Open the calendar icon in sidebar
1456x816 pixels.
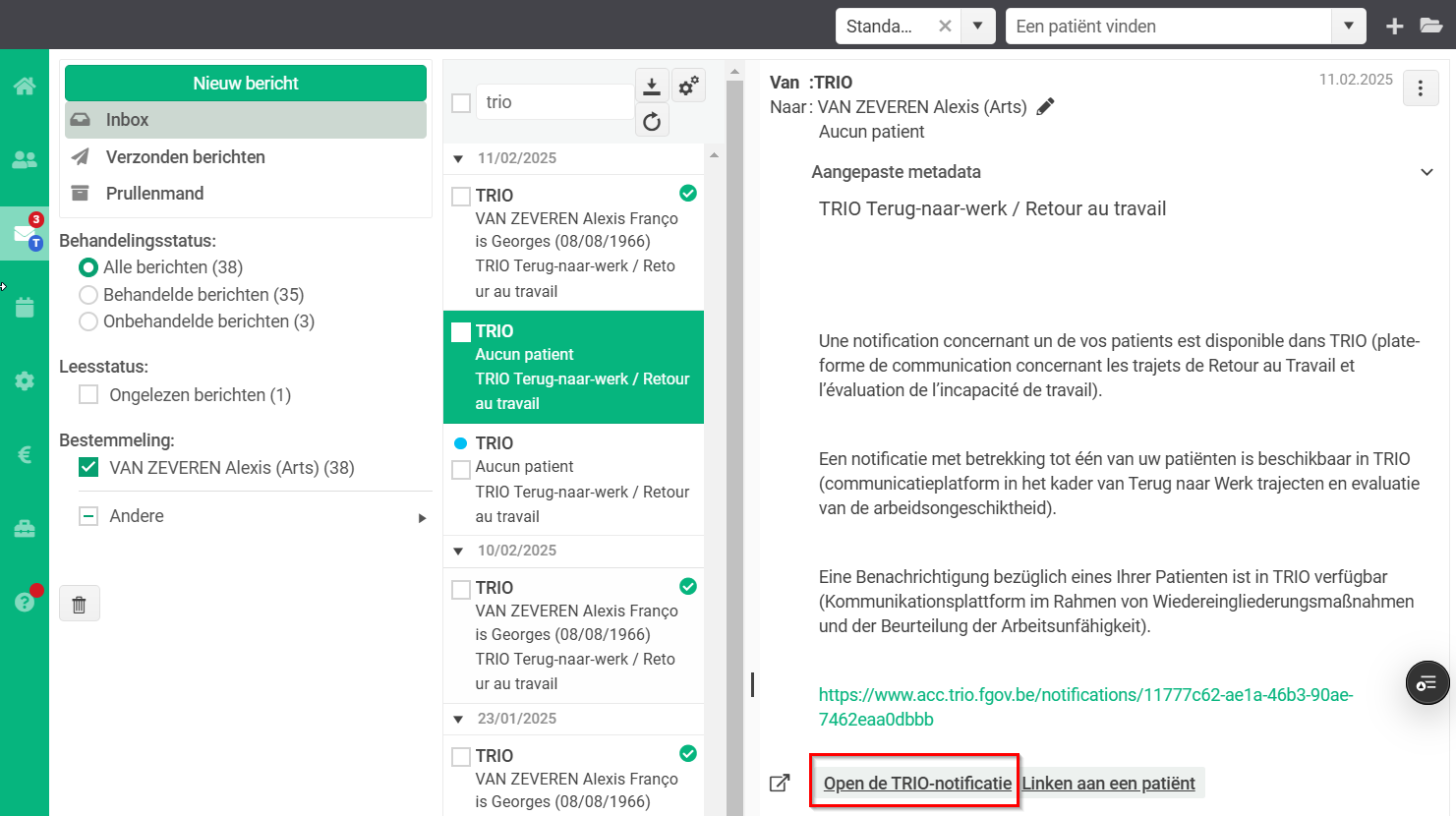coord(25,307)
